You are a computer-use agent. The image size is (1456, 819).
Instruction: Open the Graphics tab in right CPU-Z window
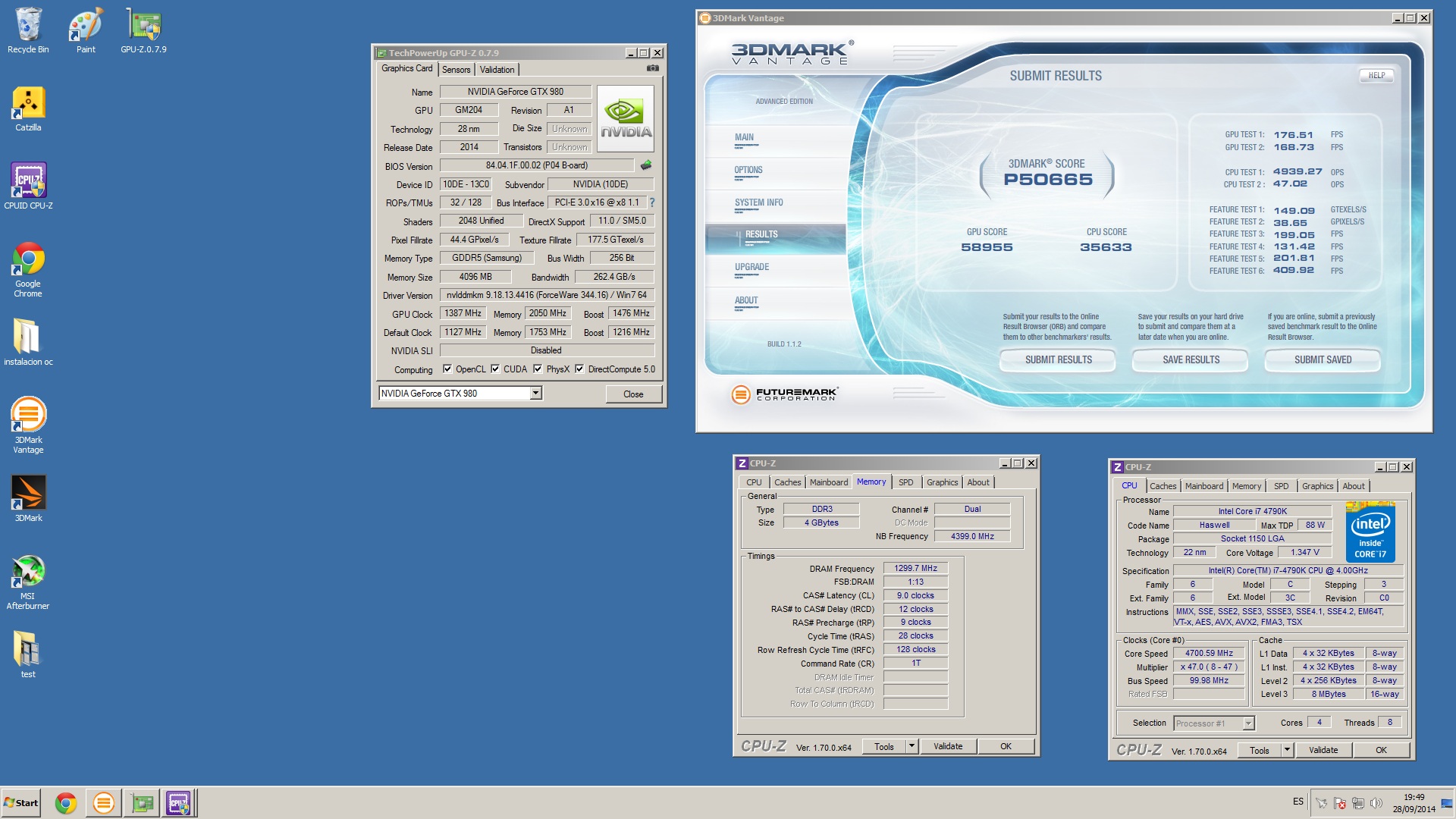pos(1318,486)
